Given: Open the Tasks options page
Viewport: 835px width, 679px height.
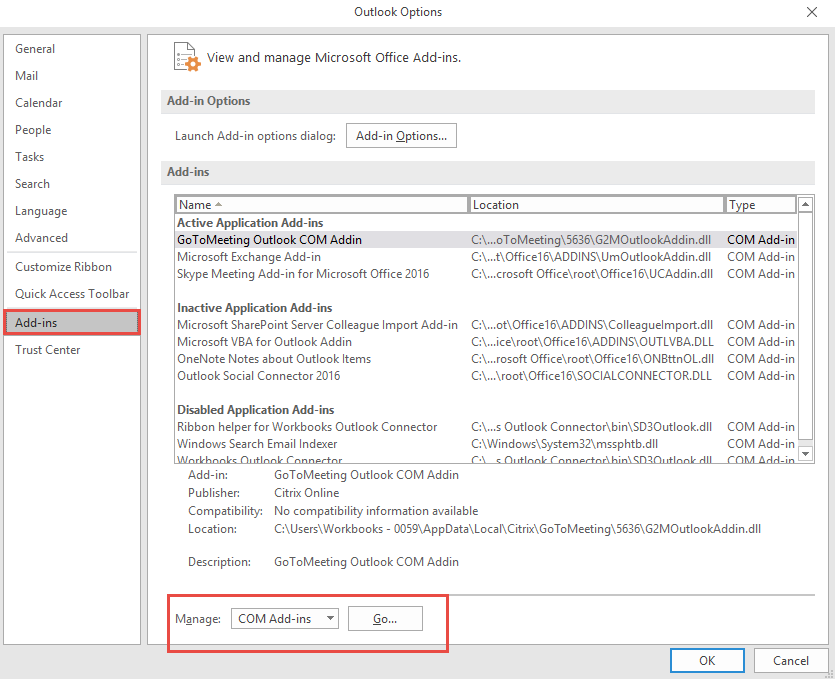Looking at the screenshot, I should (x=29, y=157).
